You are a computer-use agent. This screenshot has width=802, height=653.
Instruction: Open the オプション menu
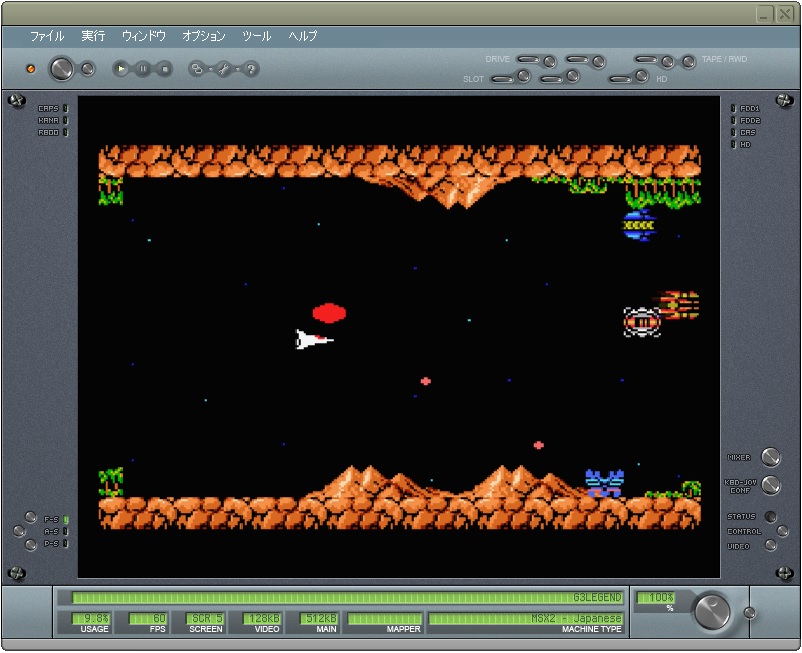(204, 36)
